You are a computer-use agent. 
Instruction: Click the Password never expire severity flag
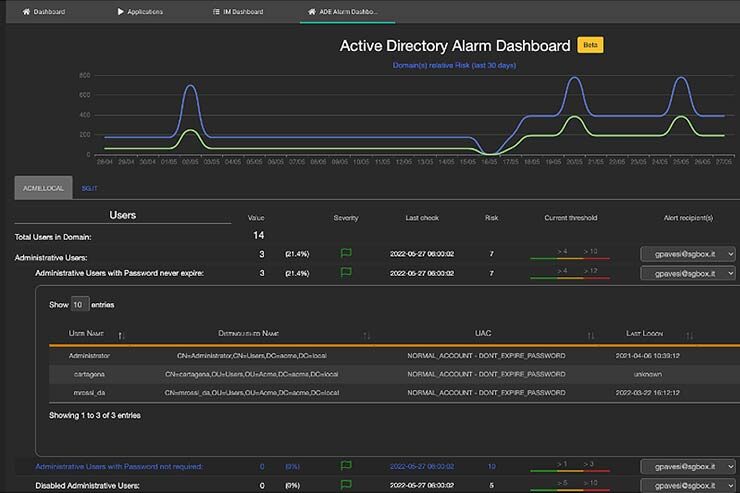346,272
